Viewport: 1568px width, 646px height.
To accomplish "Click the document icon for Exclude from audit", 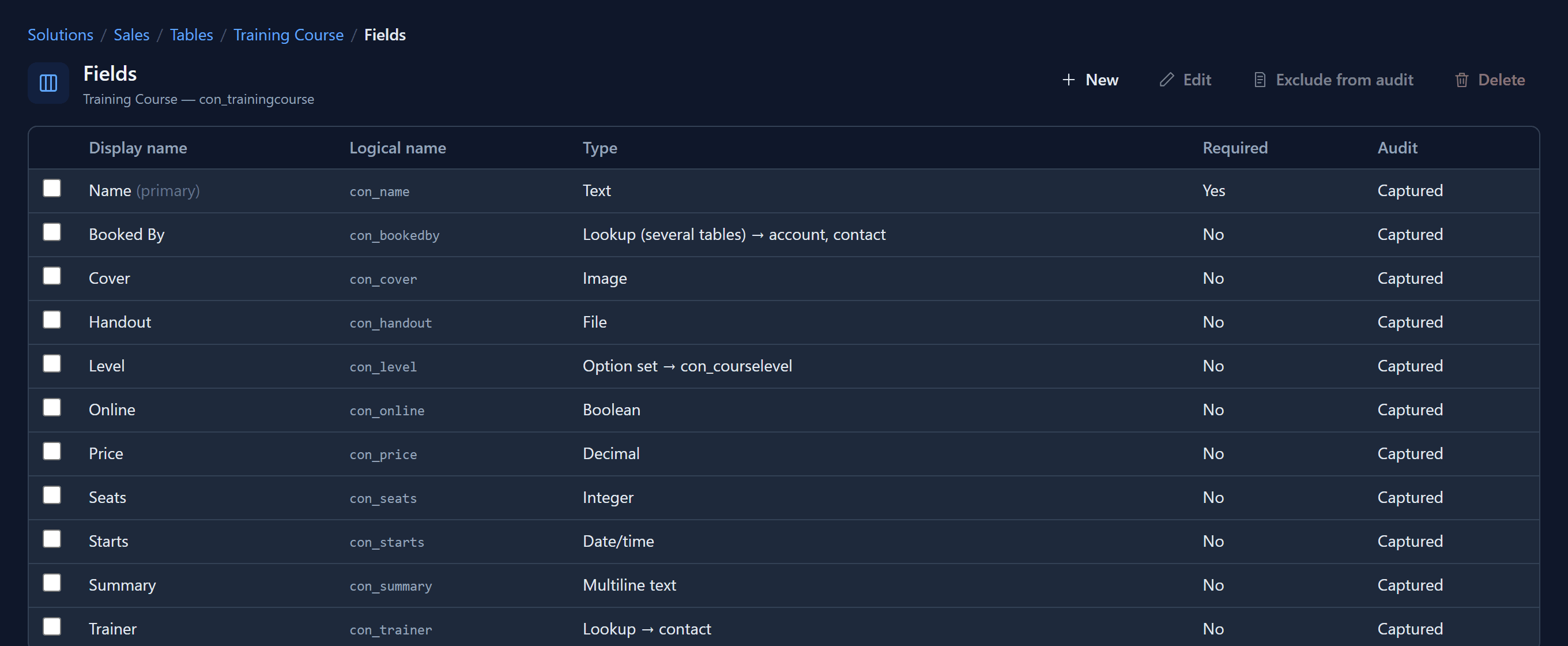I will tap(1260, 80).
